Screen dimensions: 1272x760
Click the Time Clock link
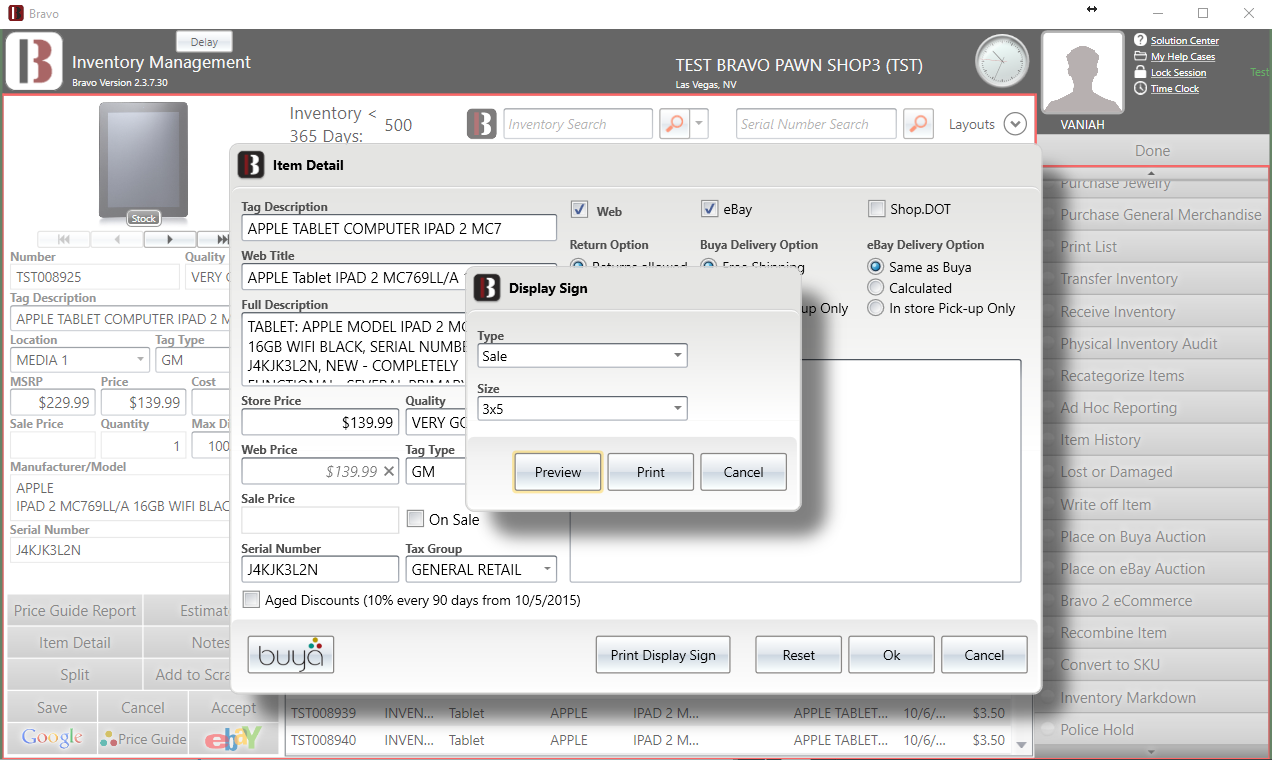click(1175, 89)
